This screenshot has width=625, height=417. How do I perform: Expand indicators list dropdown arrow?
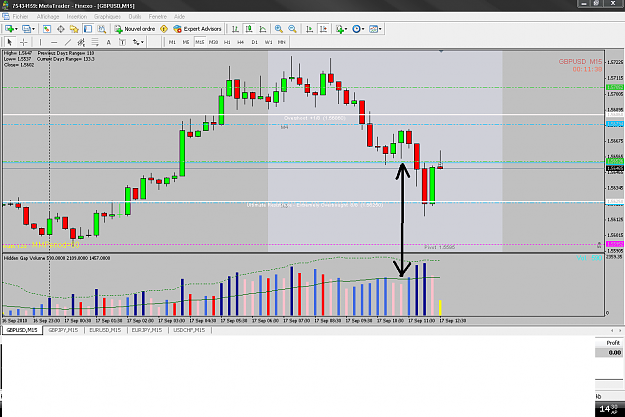click(x=346, y=29)
